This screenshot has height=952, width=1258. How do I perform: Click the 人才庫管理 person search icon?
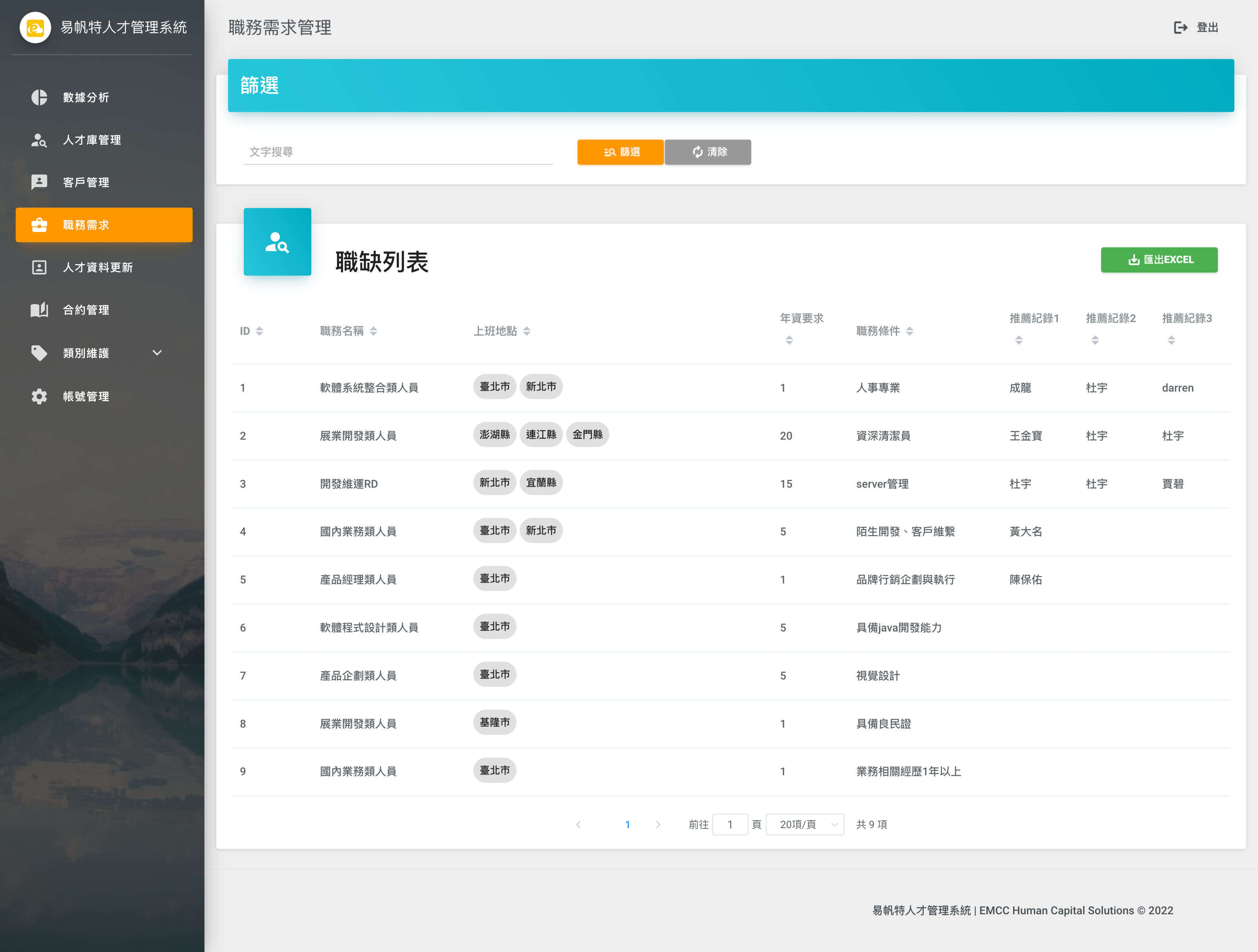39,140
